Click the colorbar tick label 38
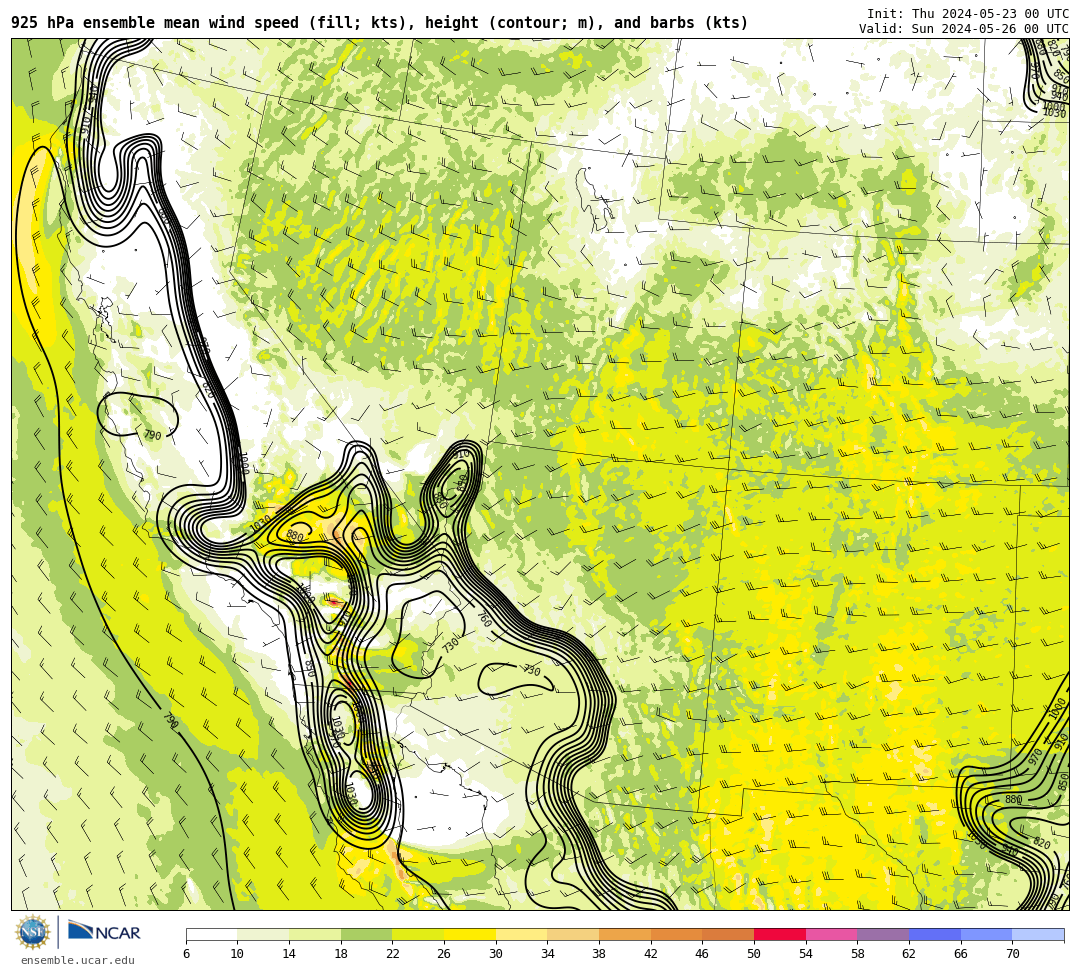The height and width of the screenshot is (973, 1080). [599, 954]
